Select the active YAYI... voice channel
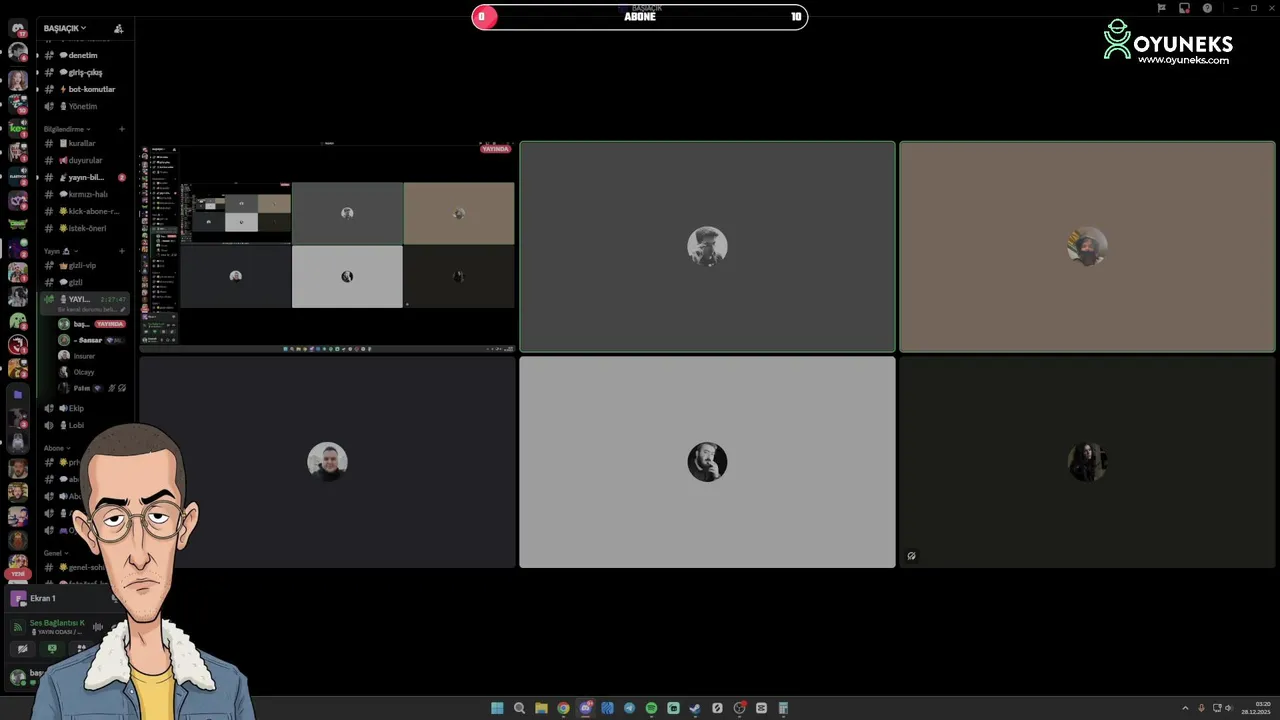The image size is (1280, 720). 85,303
